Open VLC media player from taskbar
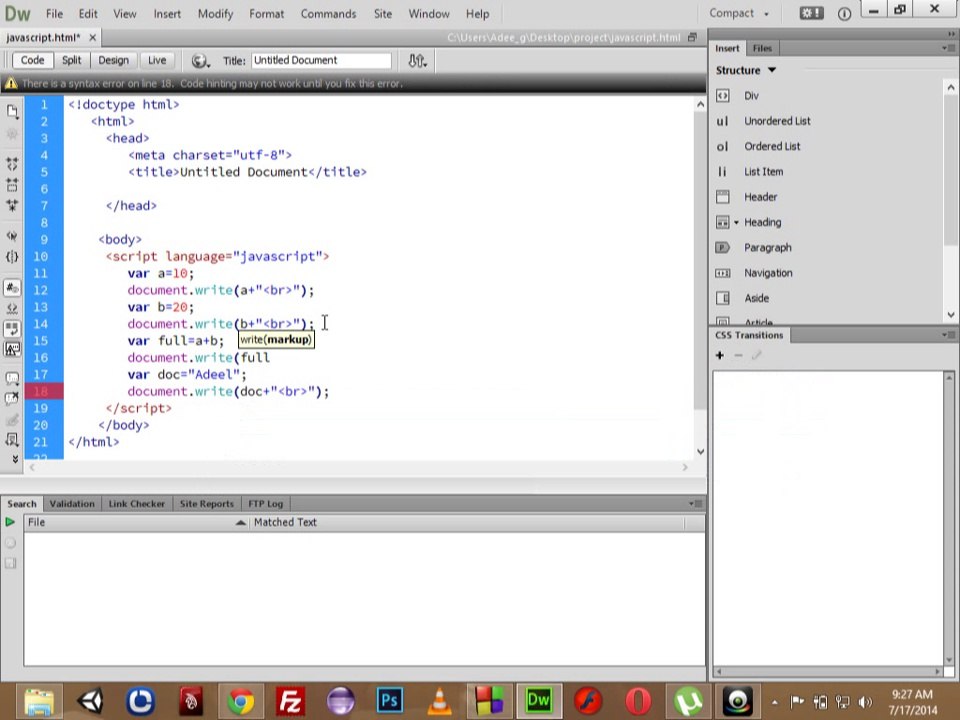Viewport: 960px width, 720px height. pyautogui.click(x=438, y=701)
